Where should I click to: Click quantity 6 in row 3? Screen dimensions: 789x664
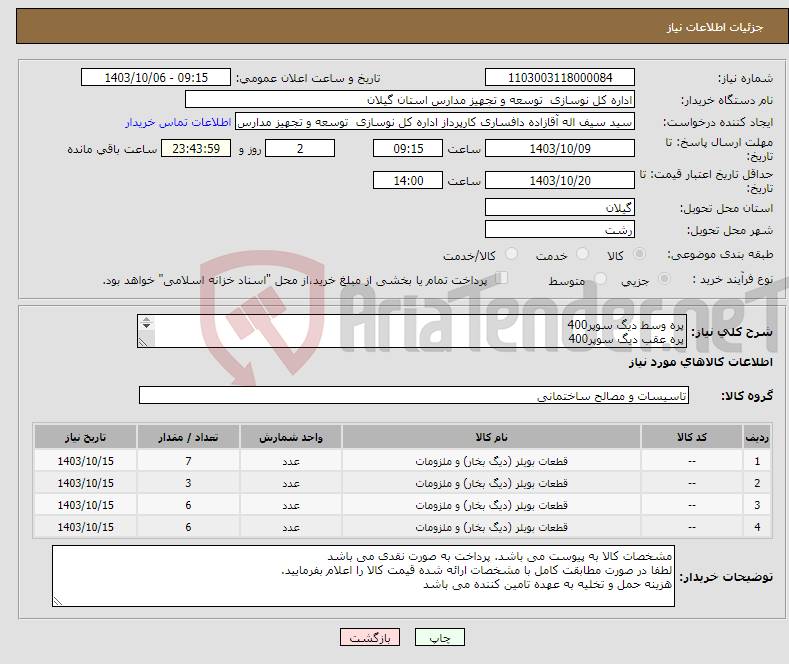click(188, 505)
